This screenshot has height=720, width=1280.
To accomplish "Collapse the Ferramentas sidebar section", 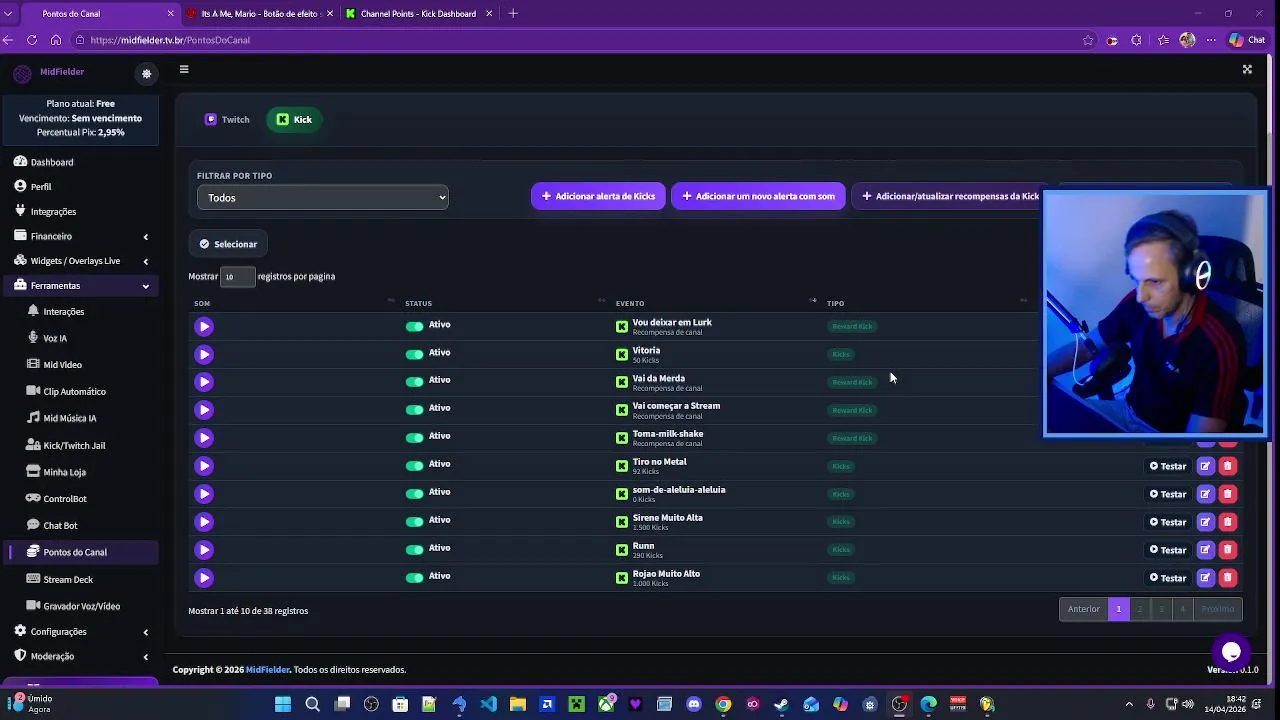I will 80,286.
